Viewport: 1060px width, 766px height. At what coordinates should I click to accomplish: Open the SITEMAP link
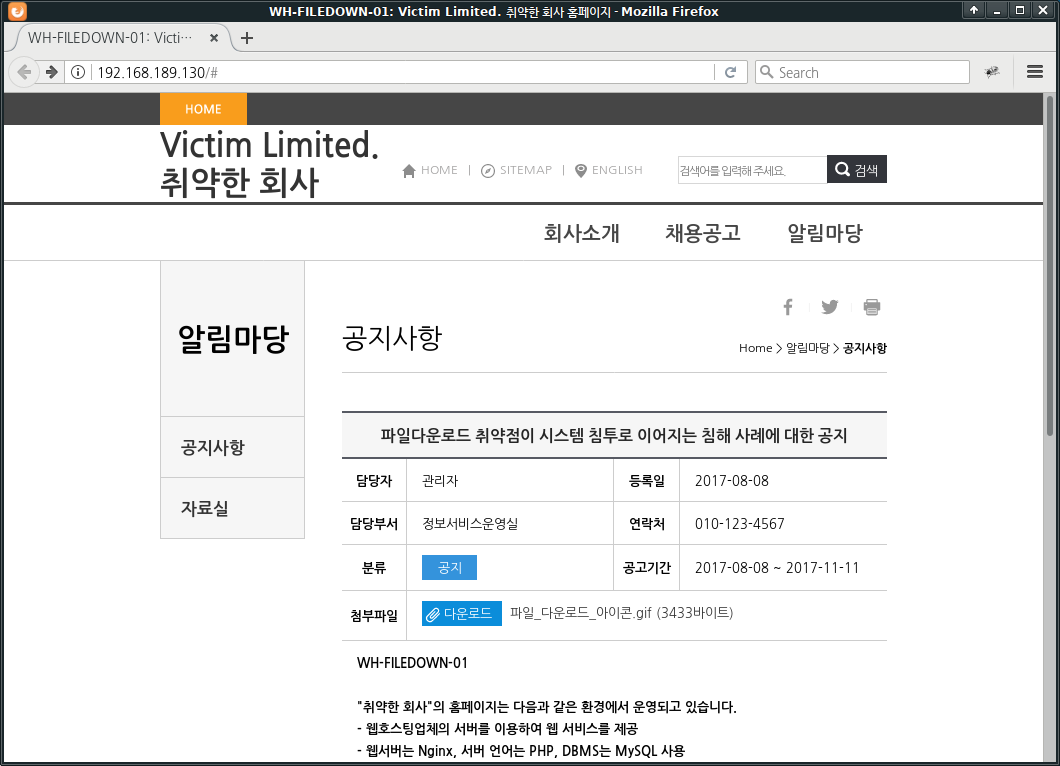525,170
